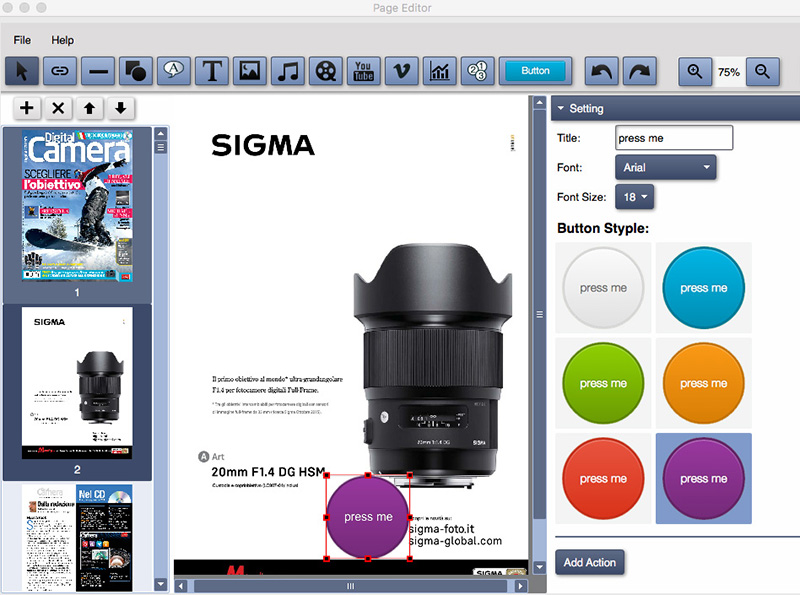
Task: Select the arrow pointer tool
Action: tap(22, 71)
